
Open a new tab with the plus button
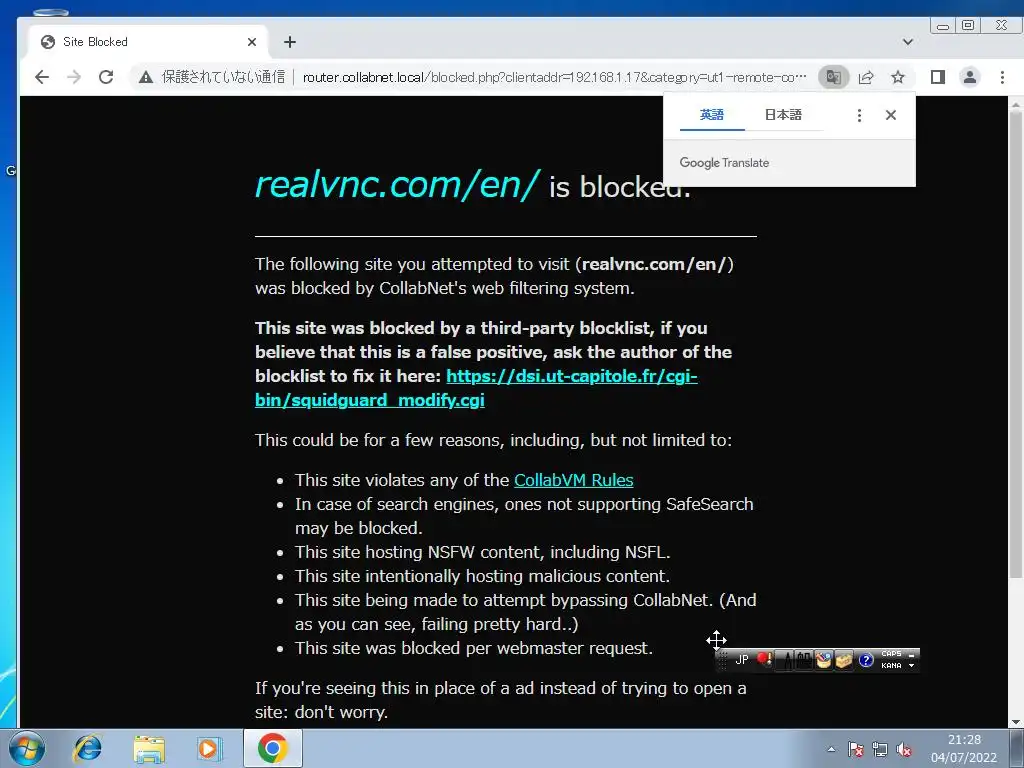[x=290, y=42]
